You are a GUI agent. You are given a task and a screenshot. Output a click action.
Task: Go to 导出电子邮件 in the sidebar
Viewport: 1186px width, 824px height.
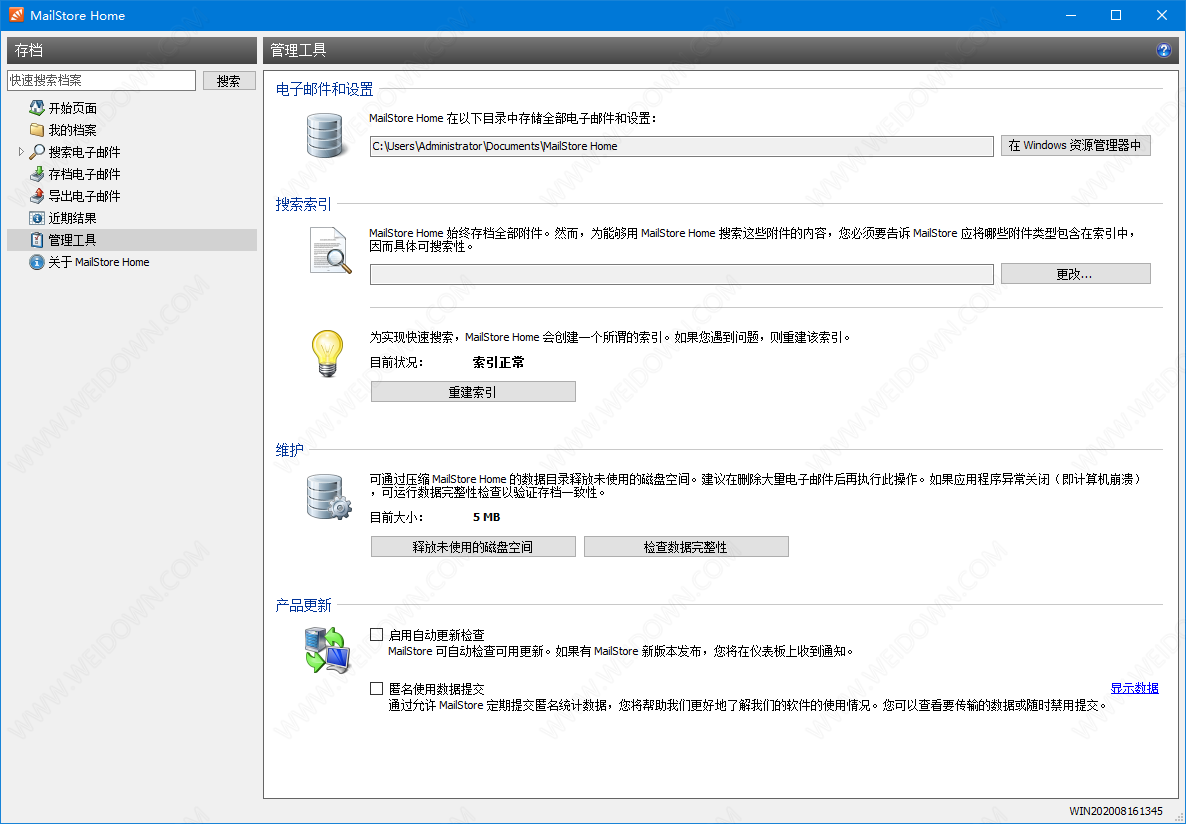coord(85,196)
